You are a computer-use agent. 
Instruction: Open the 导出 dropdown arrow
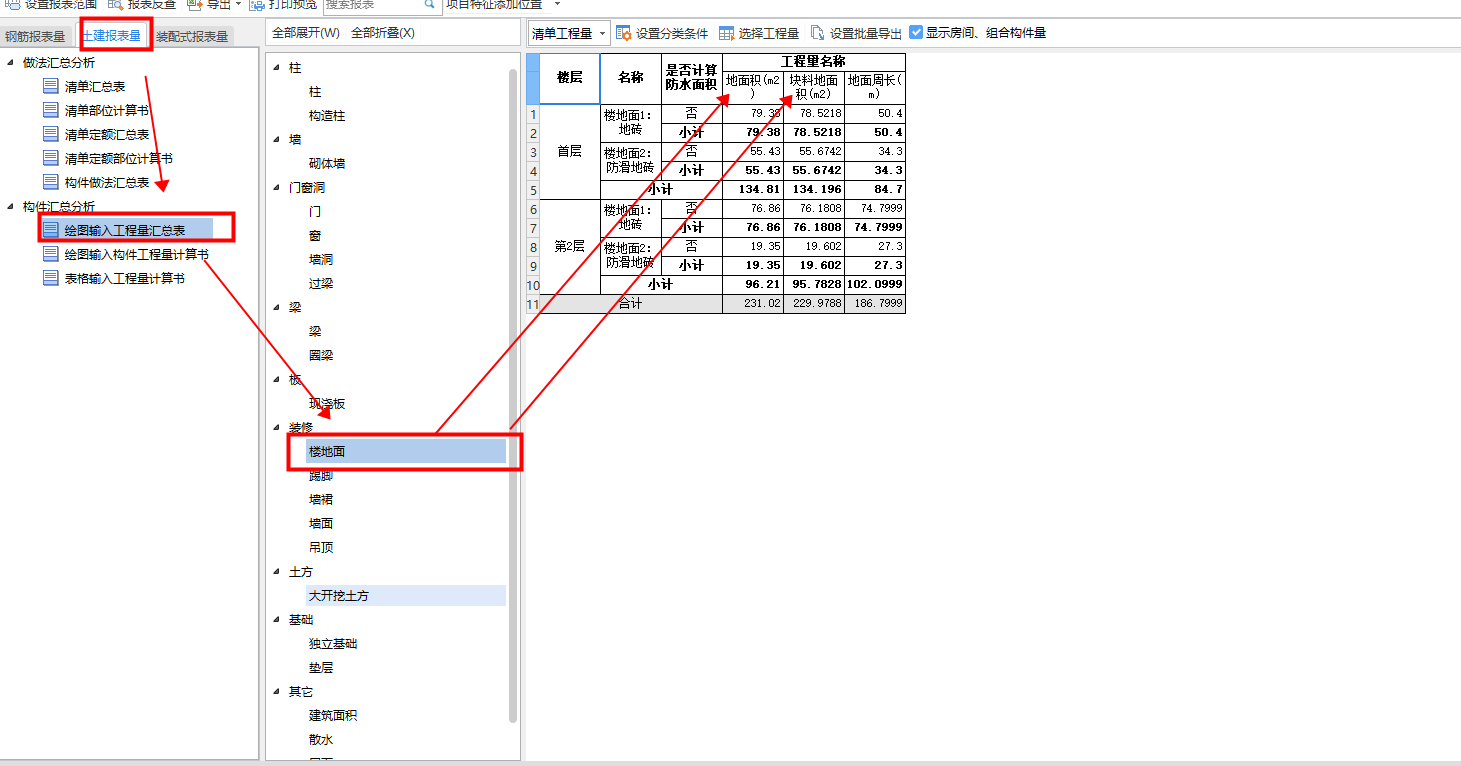[x=238, y=5]
